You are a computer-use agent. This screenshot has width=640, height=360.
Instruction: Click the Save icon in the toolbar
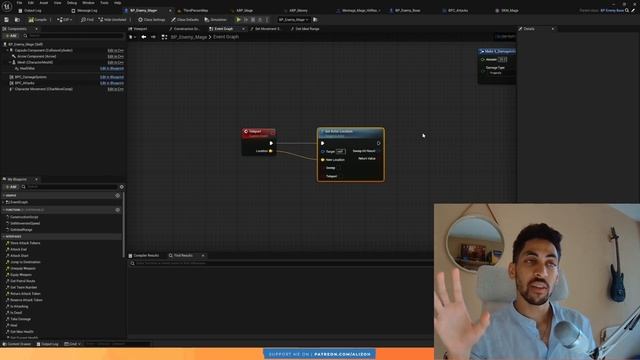click(7, 20)
